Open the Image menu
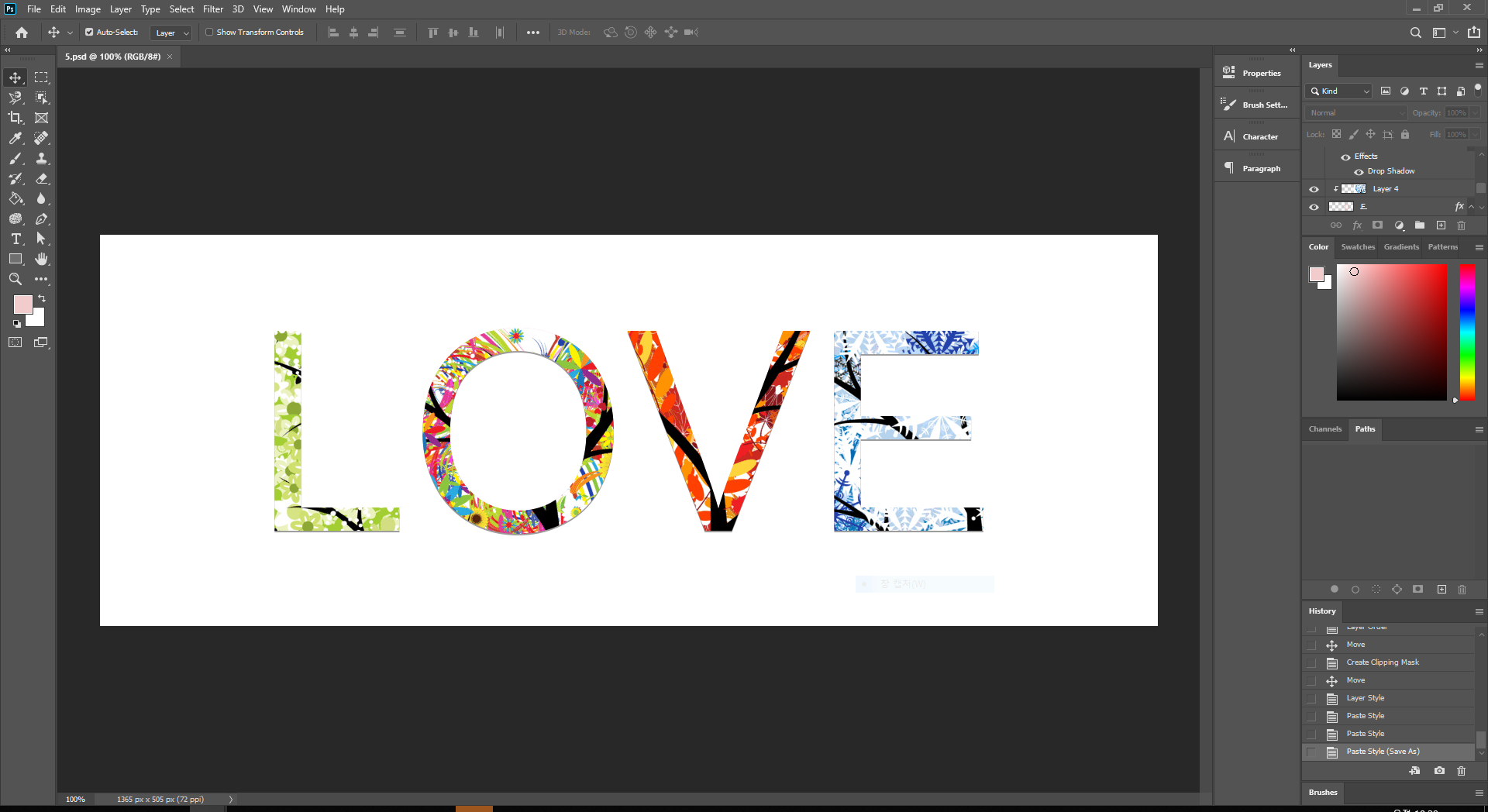Screen dimensions: 1488x812 pos(88,9)
